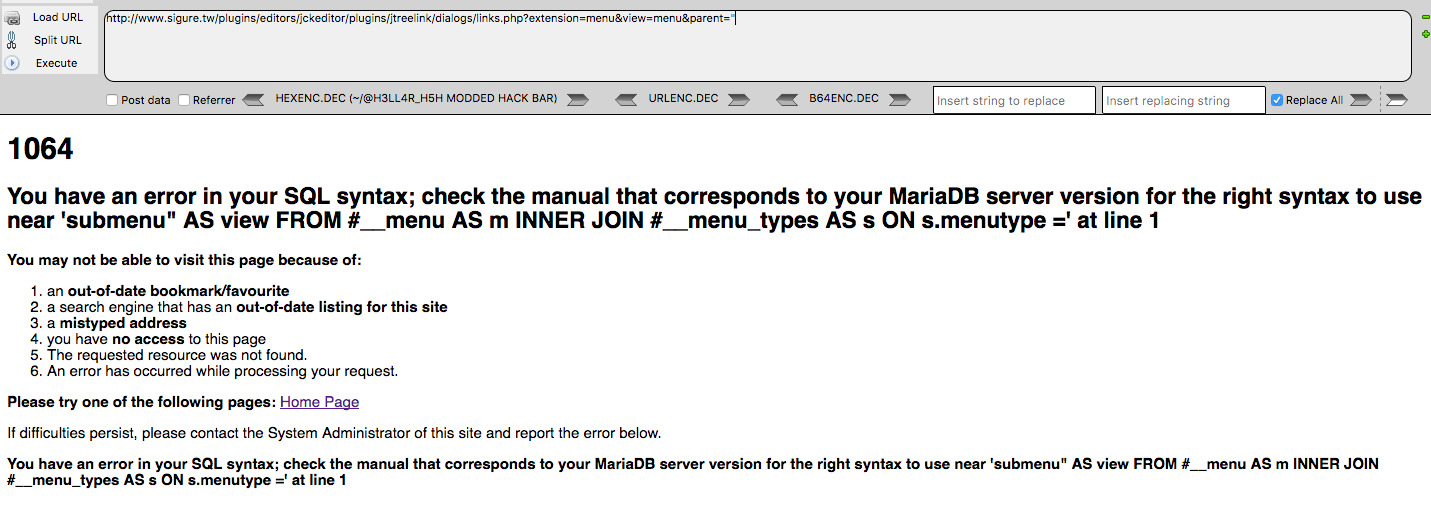The width and height of the screenshot is (1431, 506).
Task: Click the Split URL button label
Action: tap(58, 40)
